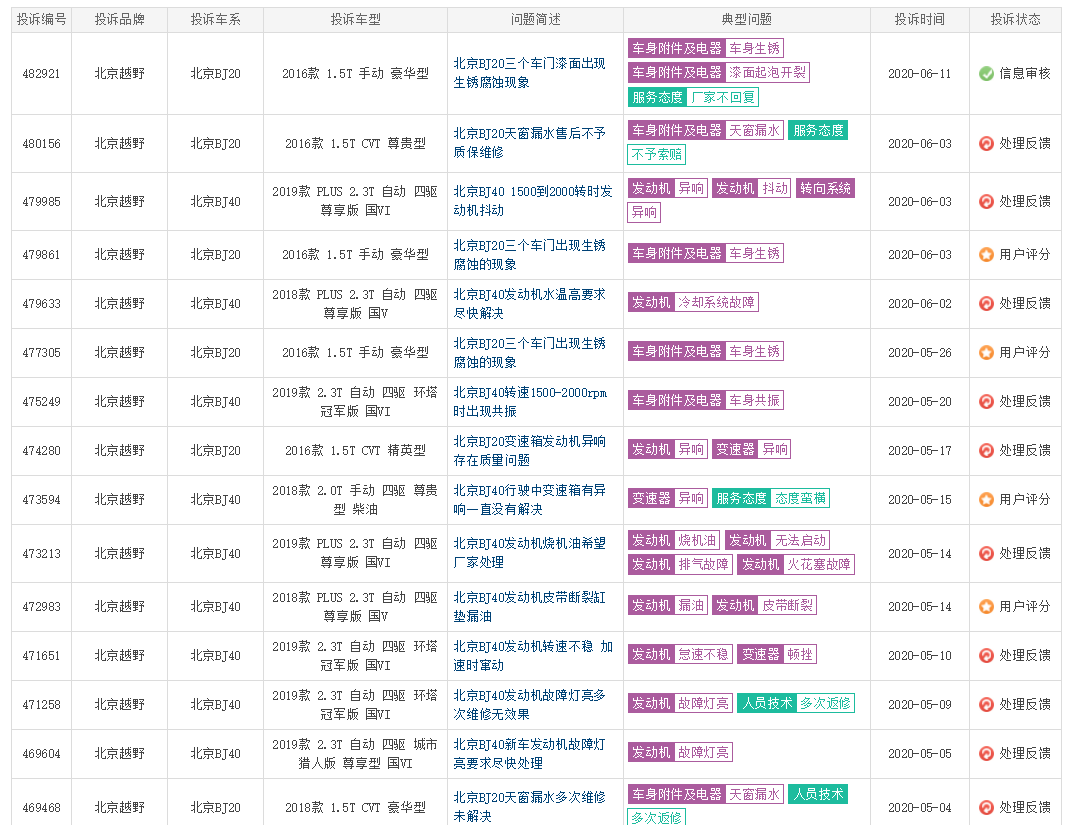This screenshot has height=825, width=1073.
Task: Click 投诉时间 column header
Action: pos(920,20)
